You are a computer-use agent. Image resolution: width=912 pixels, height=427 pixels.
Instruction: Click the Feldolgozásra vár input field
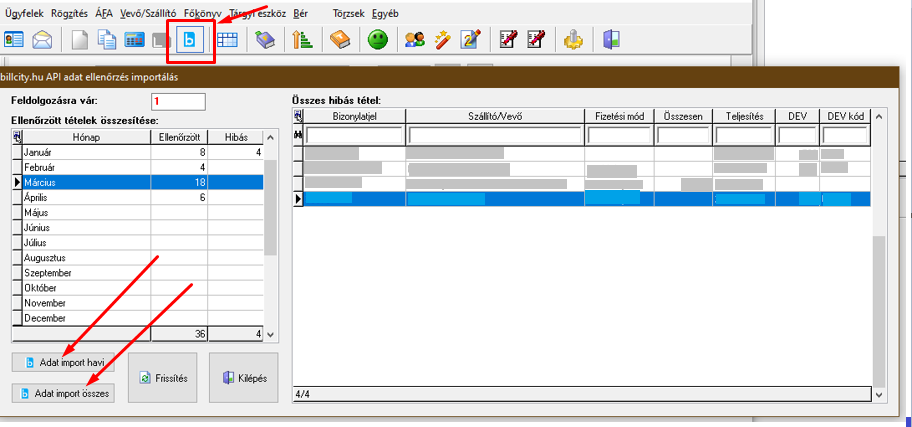point(178,101)
